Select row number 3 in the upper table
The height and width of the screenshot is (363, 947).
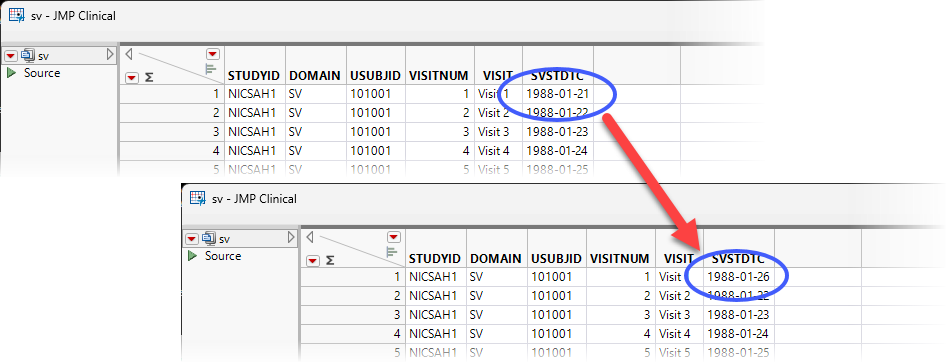click(x=172, y=132)
